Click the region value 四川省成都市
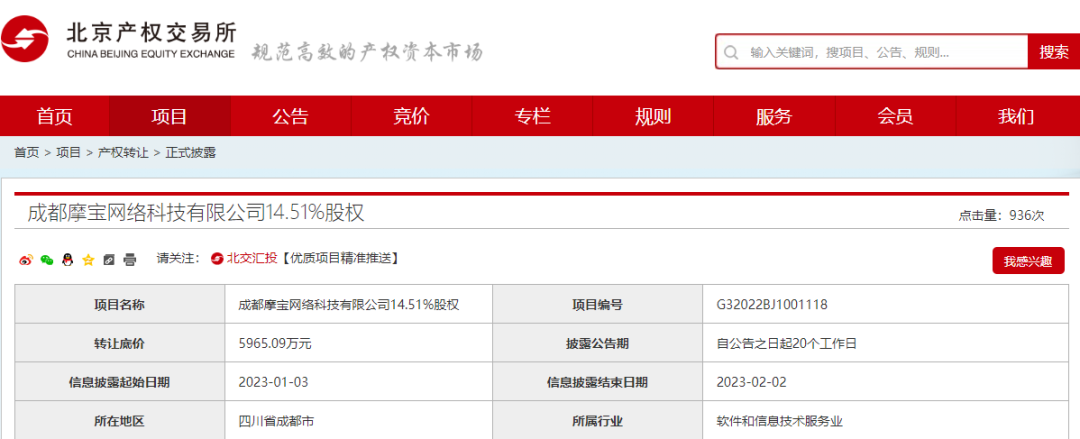Screen dimensions: 1080x439 pyautogui.click(x=276, y=420)
